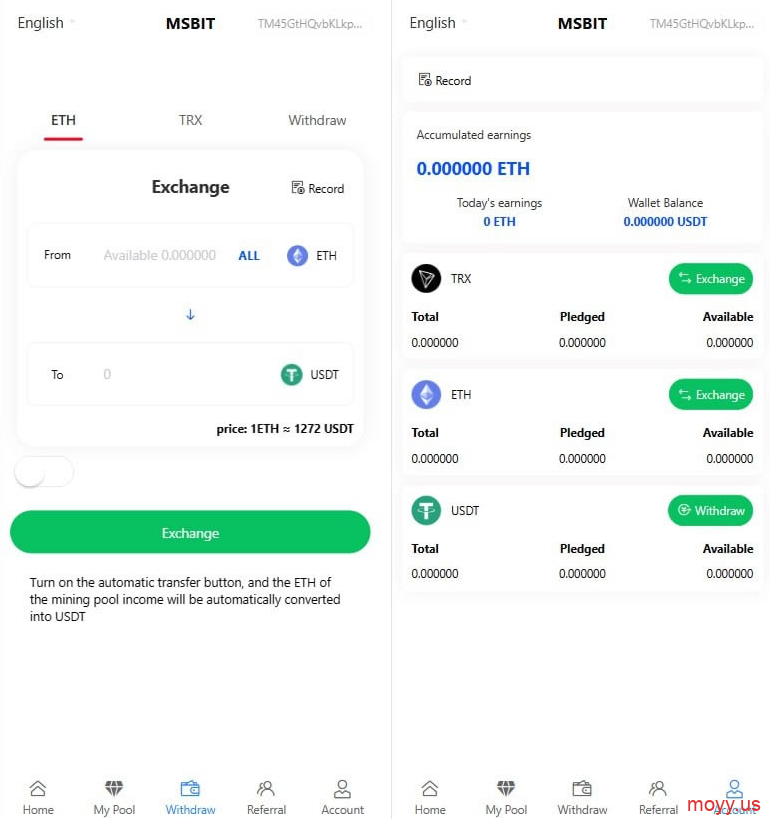The width and height of the screenshot is (770, 819).
Task: Switch to the Withdraw tab
Action: (317, 120)
